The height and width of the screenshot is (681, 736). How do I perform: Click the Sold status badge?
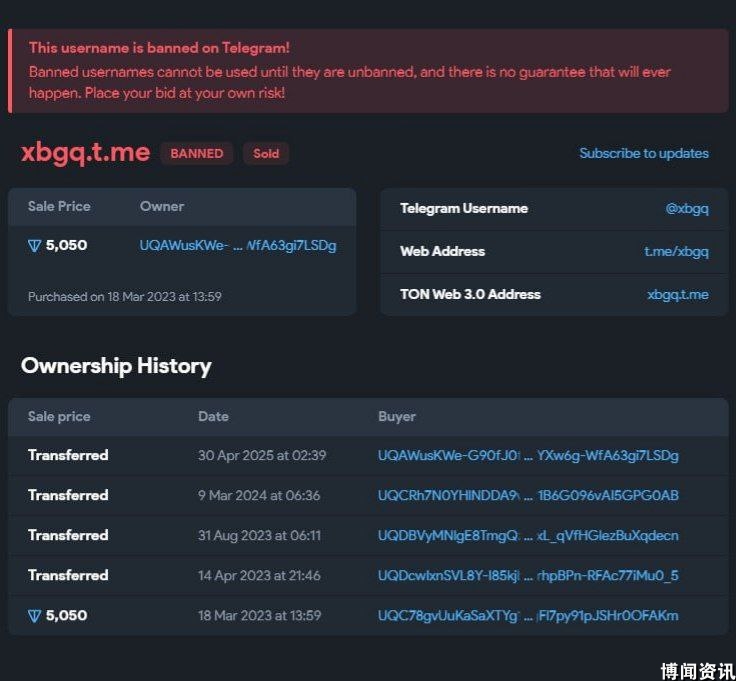266,153
